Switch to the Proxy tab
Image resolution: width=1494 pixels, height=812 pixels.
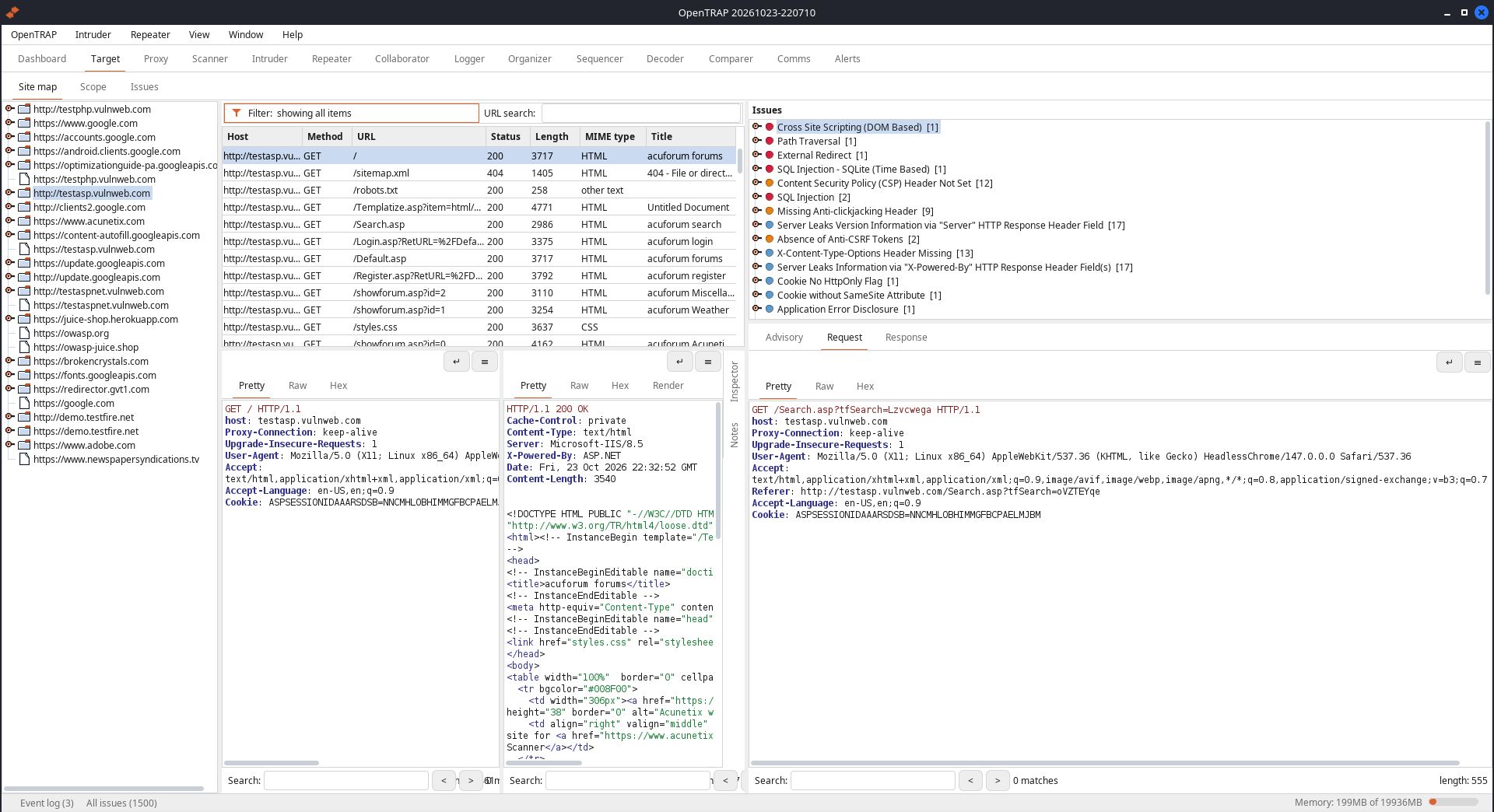coord(156,59)
